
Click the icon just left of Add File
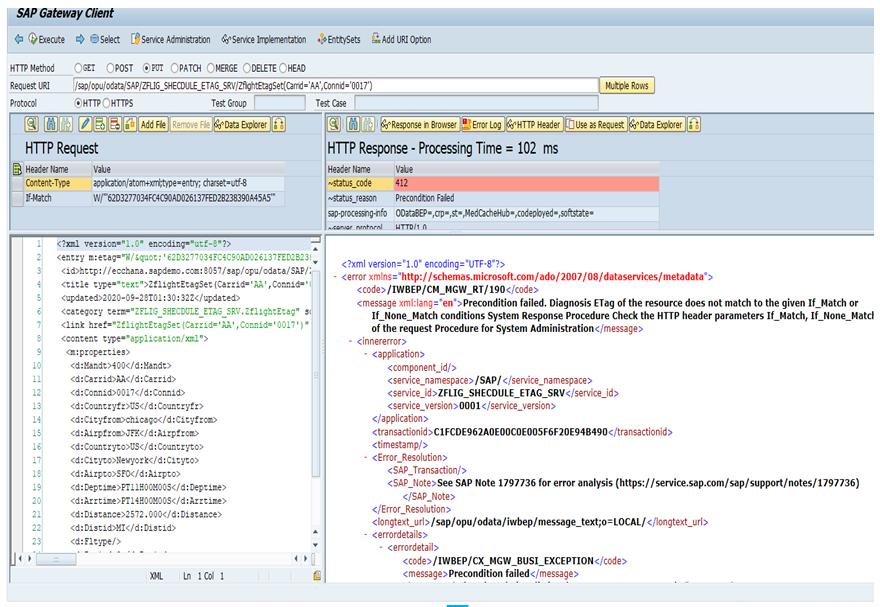pos(130,125)
